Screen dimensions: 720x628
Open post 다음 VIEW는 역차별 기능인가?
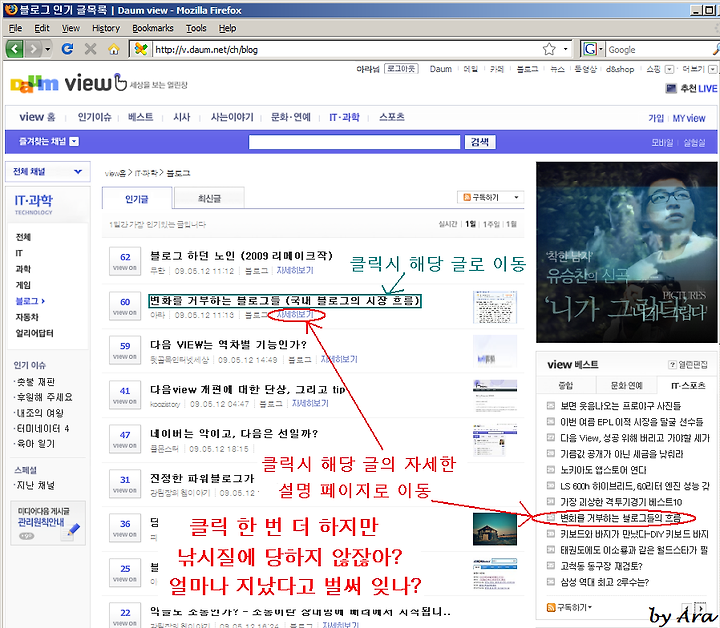[228, 345]
